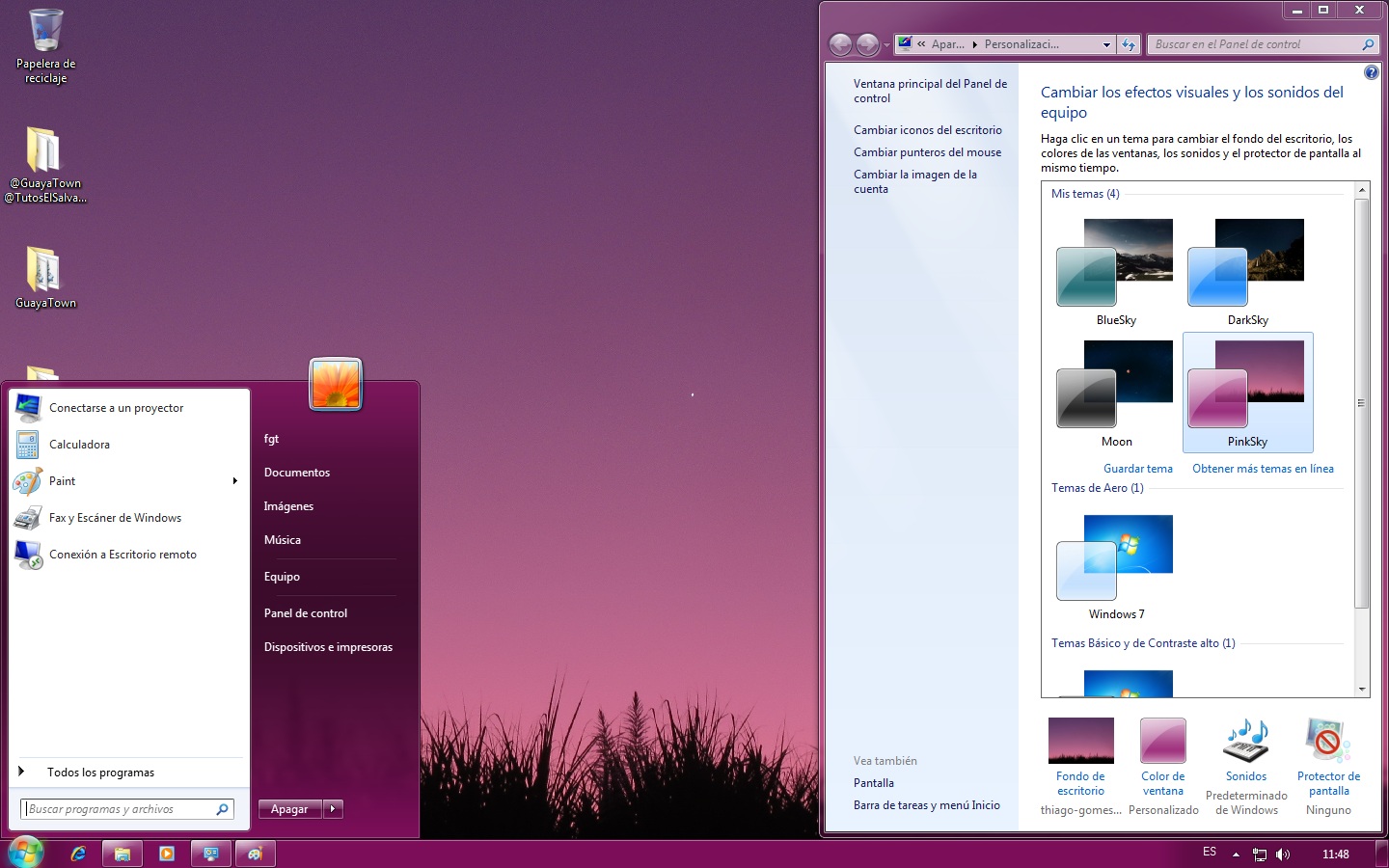
Task: Open Imágenes from the Start menu
Action: coord(288,506)
